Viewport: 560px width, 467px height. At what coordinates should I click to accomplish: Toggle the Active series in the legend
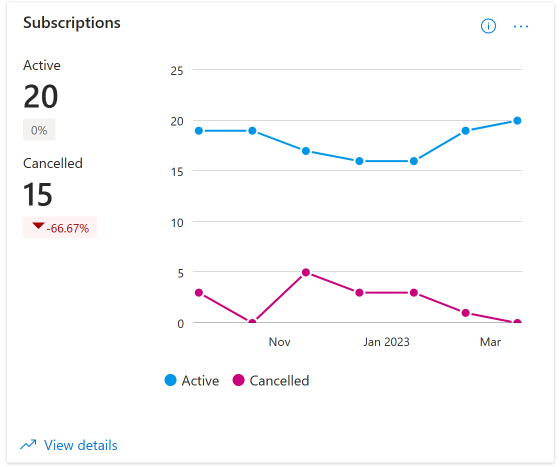192,381
